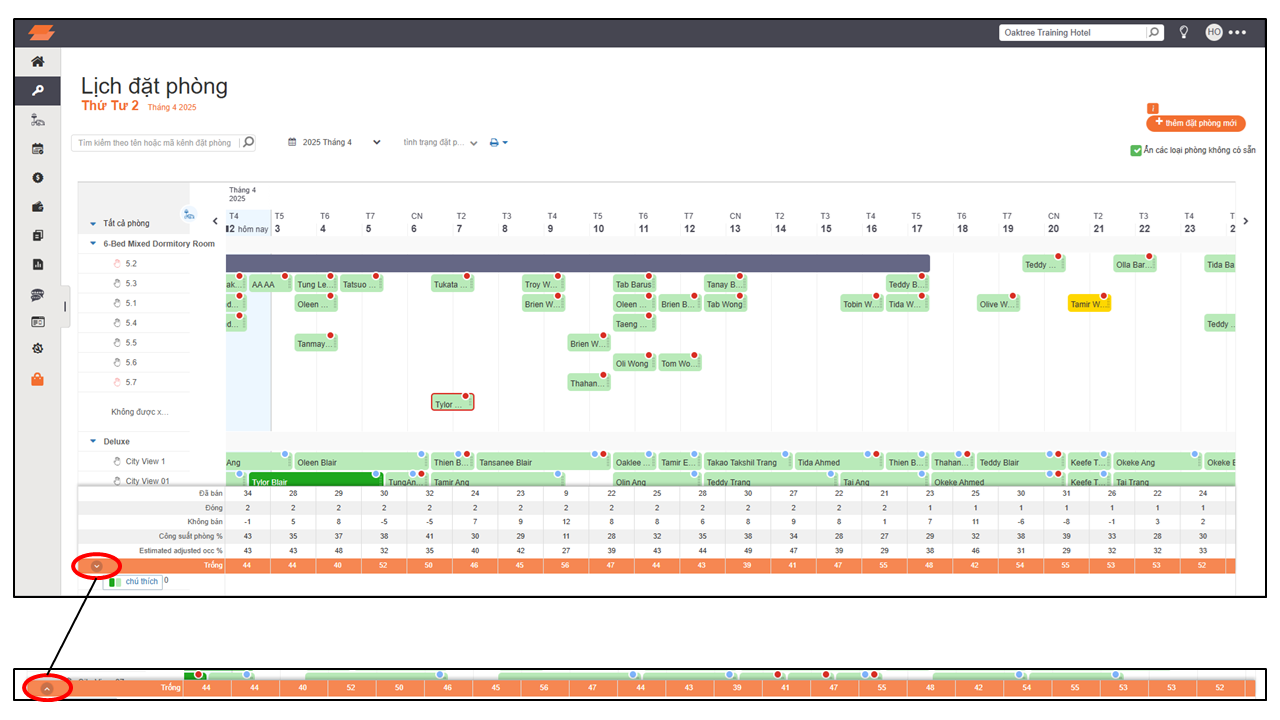Click the hand icon for room 5.4

pyautogui.click(x=117, y=323)
